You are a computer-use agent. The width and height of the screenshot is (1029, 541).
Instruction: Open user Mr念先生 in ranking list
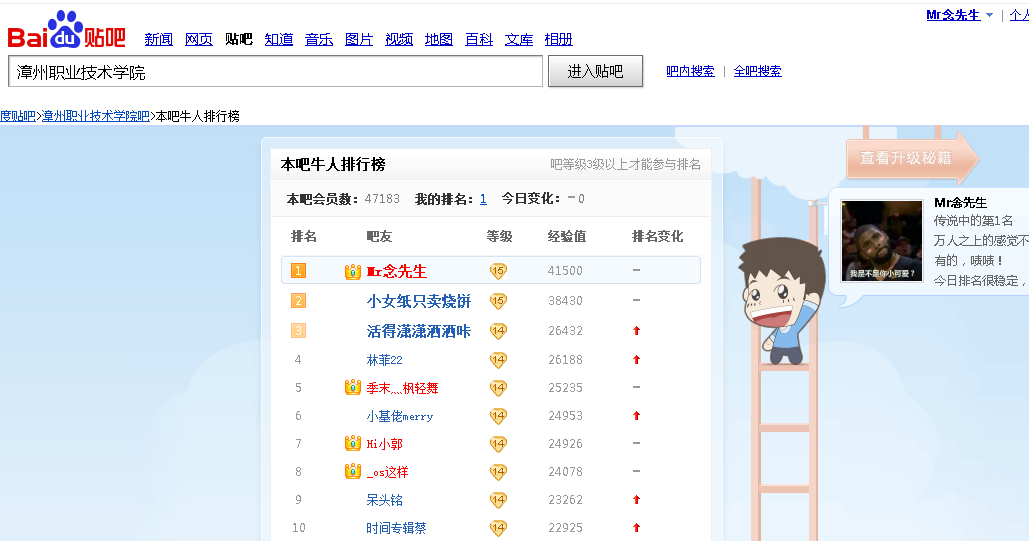(396, 271)
